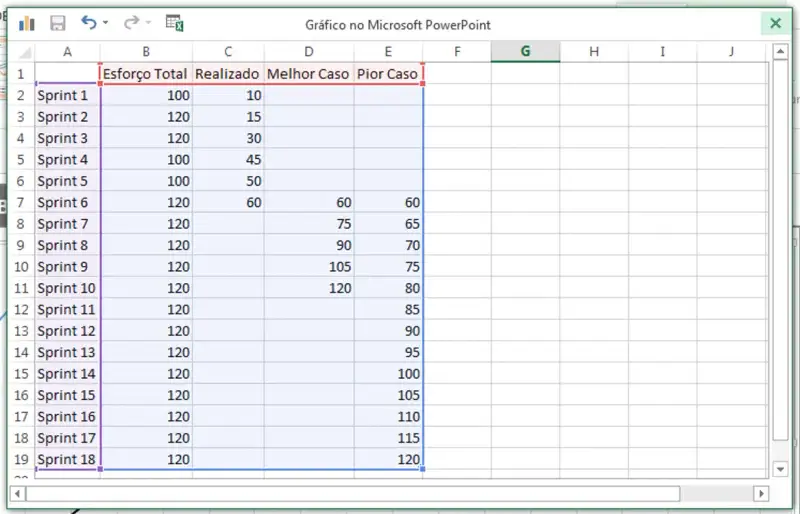Select column E header
800x514 pixels.
[x=388, y=52]
